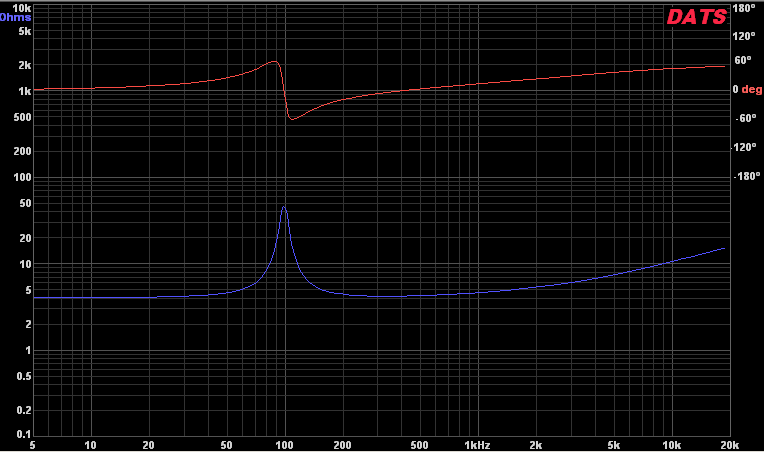The image size is (764, 452).
Task: Click the blue Ohms axis label
Action: point(16,18)
